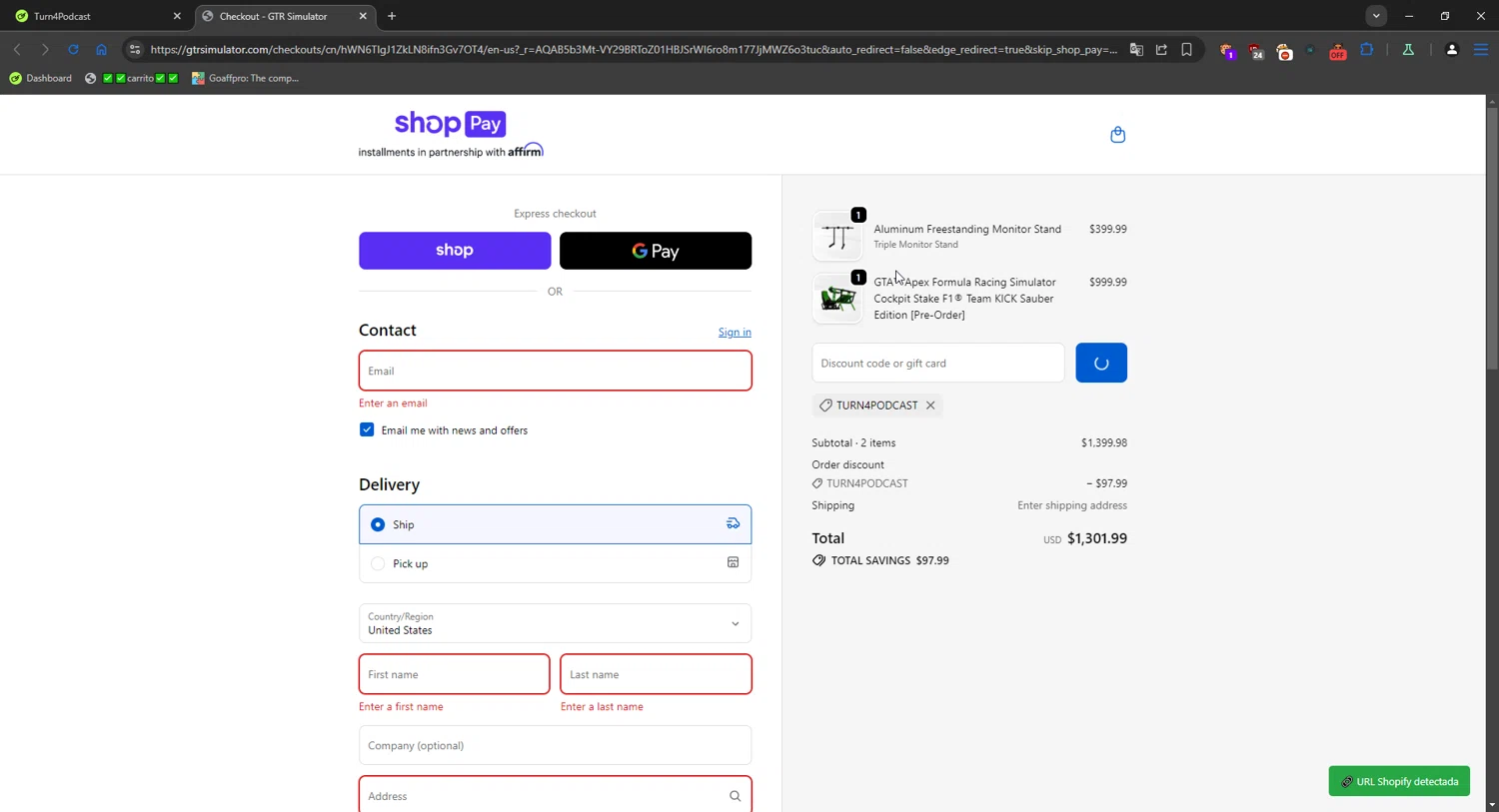This screenshot has height=812, width=1499.
Task: Click the Ship truck icon
Action: coord(733,523)
